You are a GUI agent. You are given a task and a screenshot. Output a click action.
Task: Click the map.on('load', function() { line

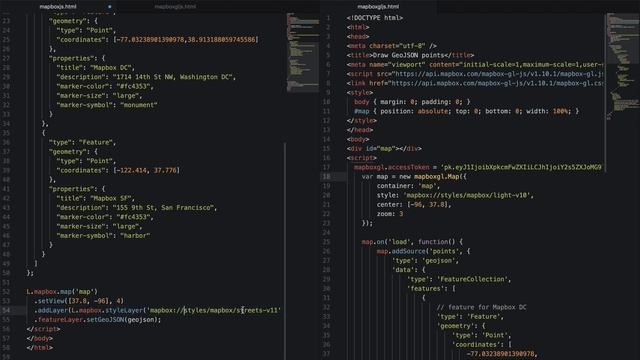pyautogui.click(x=412, y=242)
